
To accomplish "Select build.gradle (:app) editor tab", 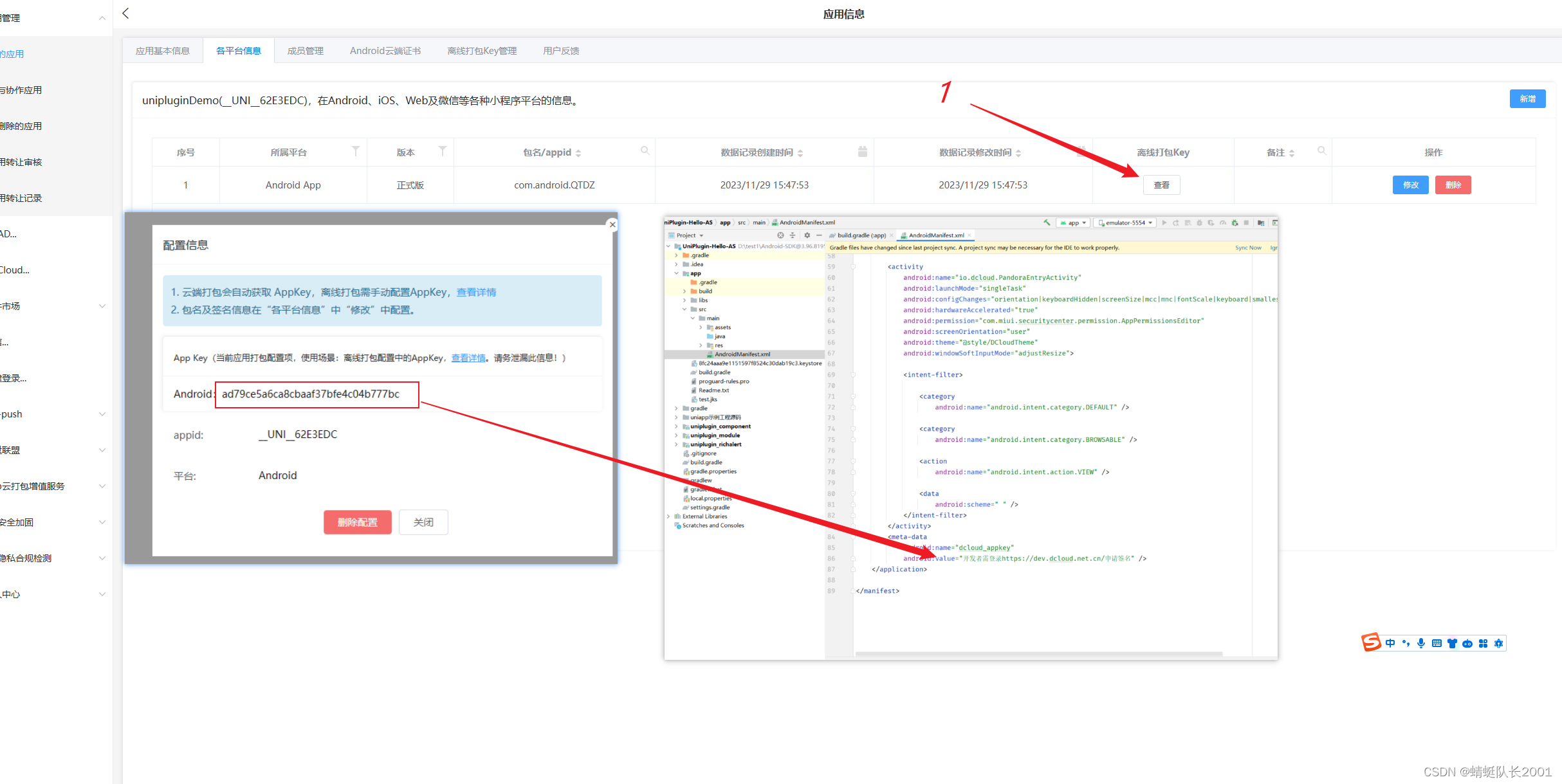I will click(x=861, y=235).
